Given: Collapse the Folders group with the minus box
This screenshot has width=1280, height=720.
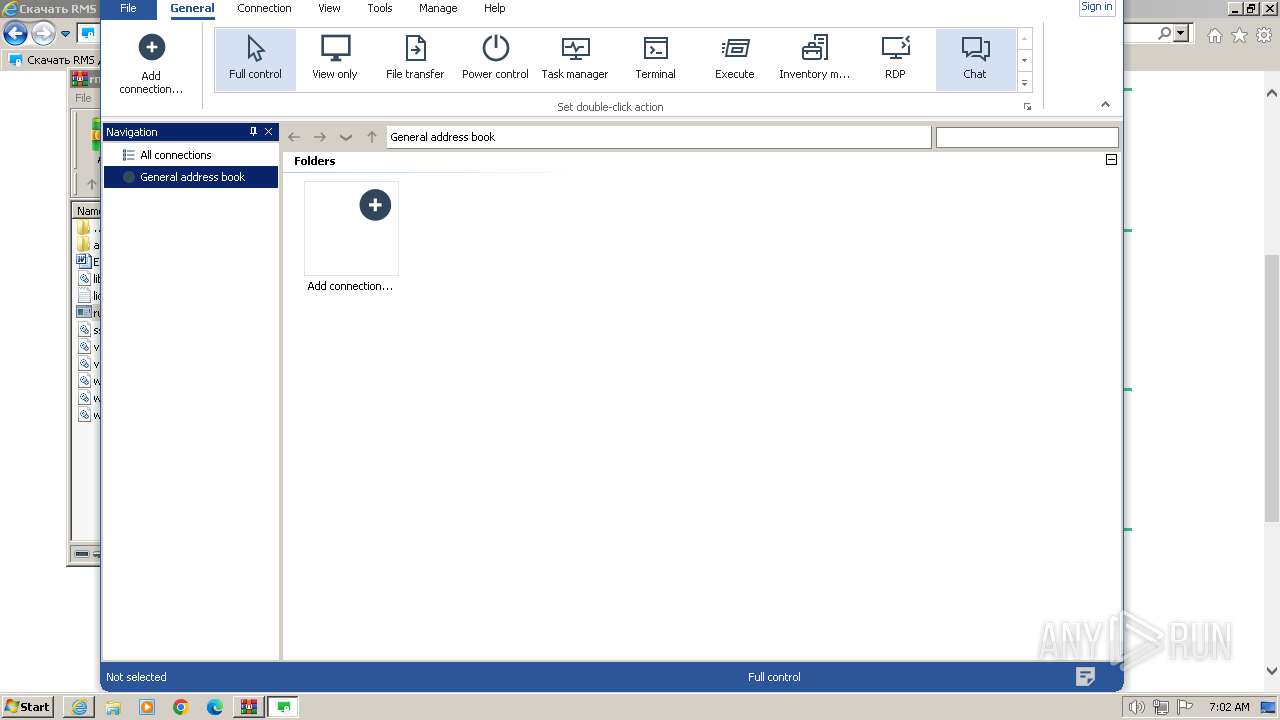Looking at the screenshot, I should 1111,160.
